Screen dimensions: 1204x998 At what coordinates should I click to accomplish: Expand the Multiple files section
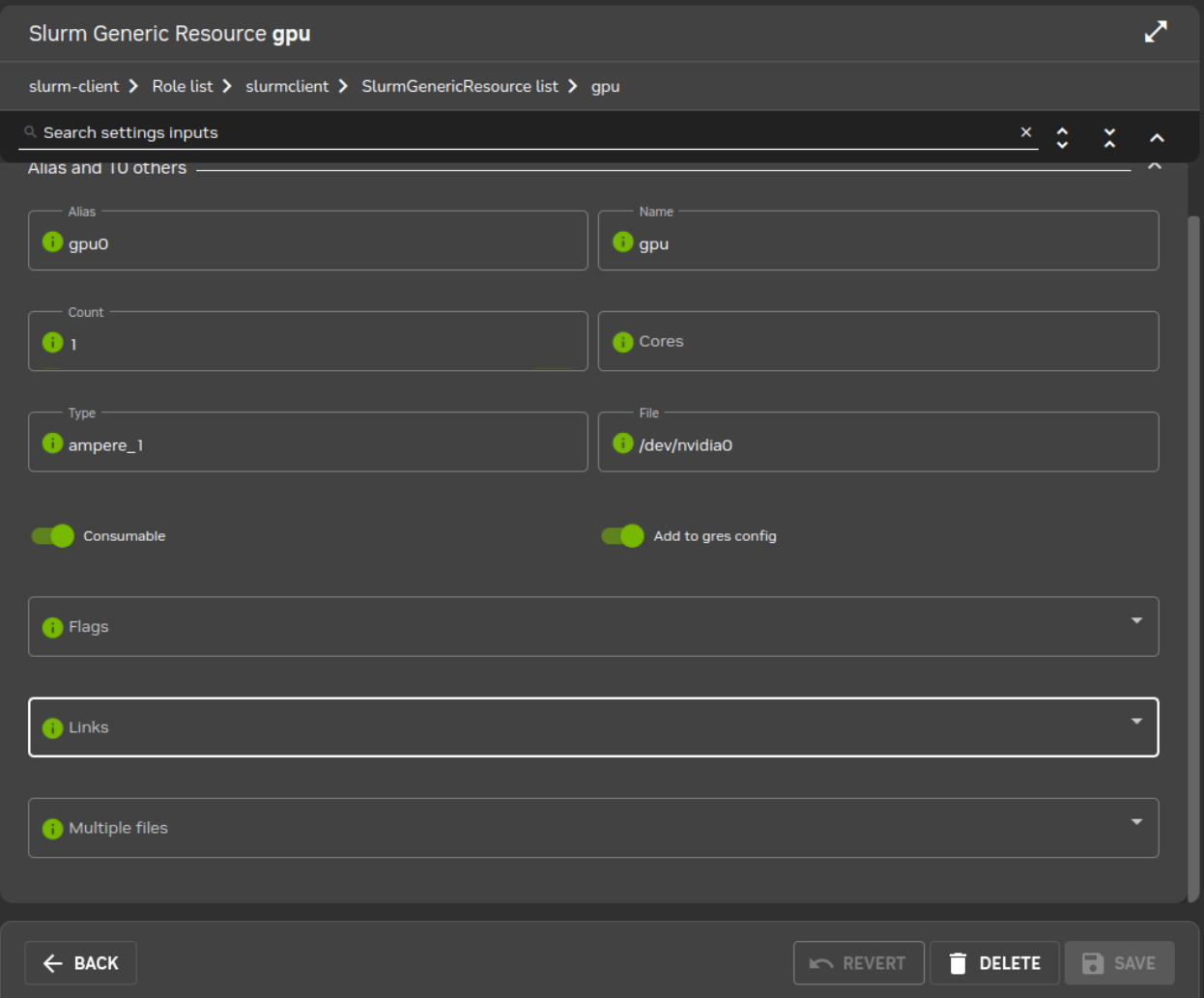[x=1137, y=820]
